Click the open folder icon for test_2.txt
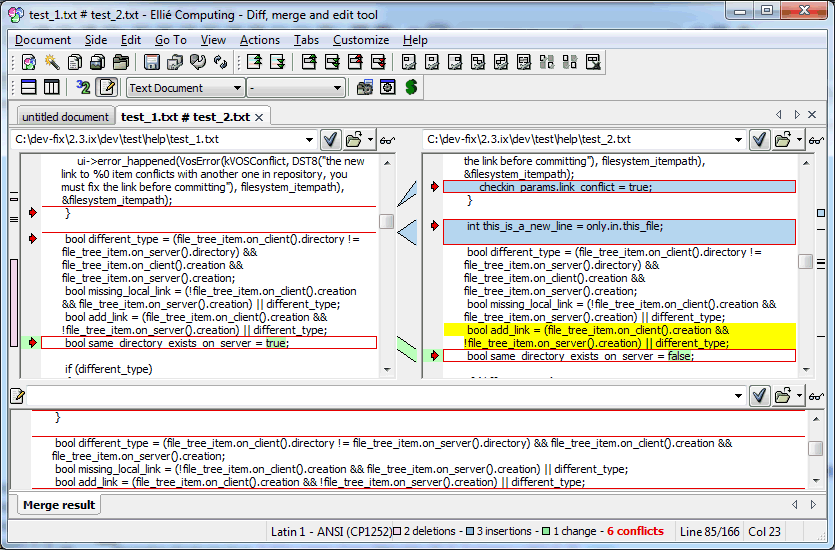Screen dimensions: 835x550 pyautogui.click(x=782, y=140)
